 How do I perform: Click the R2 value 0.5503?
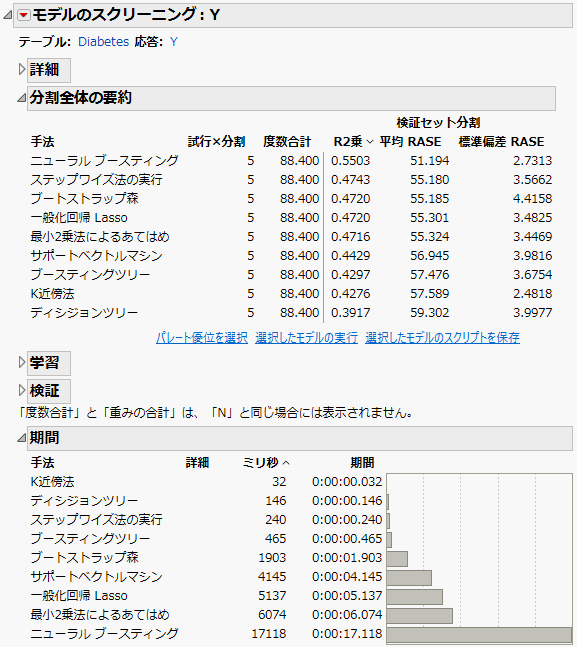pyautogui.click(x=350, y=161)
